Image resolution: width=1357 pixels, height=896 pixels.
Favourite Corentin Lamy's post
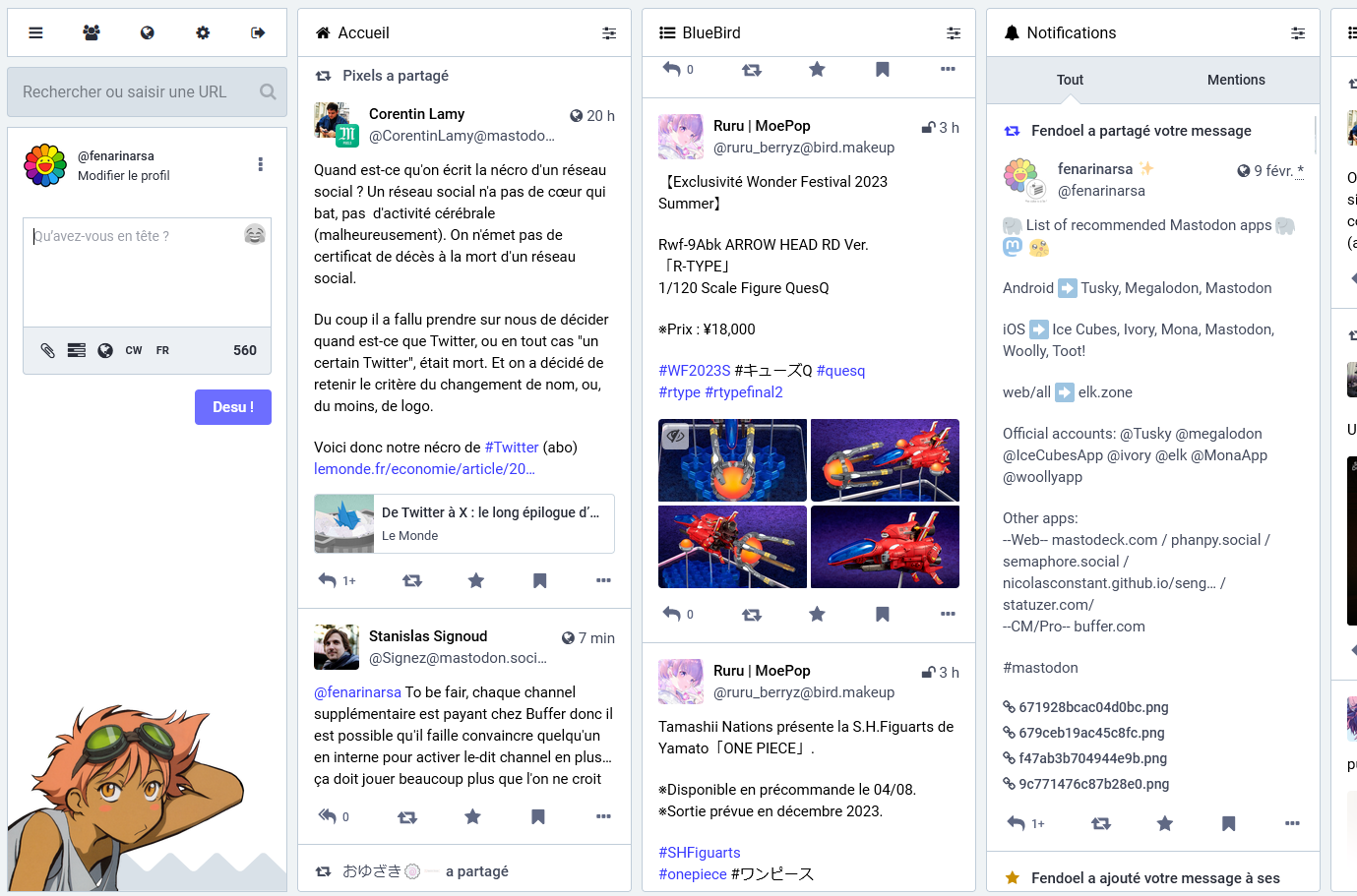pos(476,580)
